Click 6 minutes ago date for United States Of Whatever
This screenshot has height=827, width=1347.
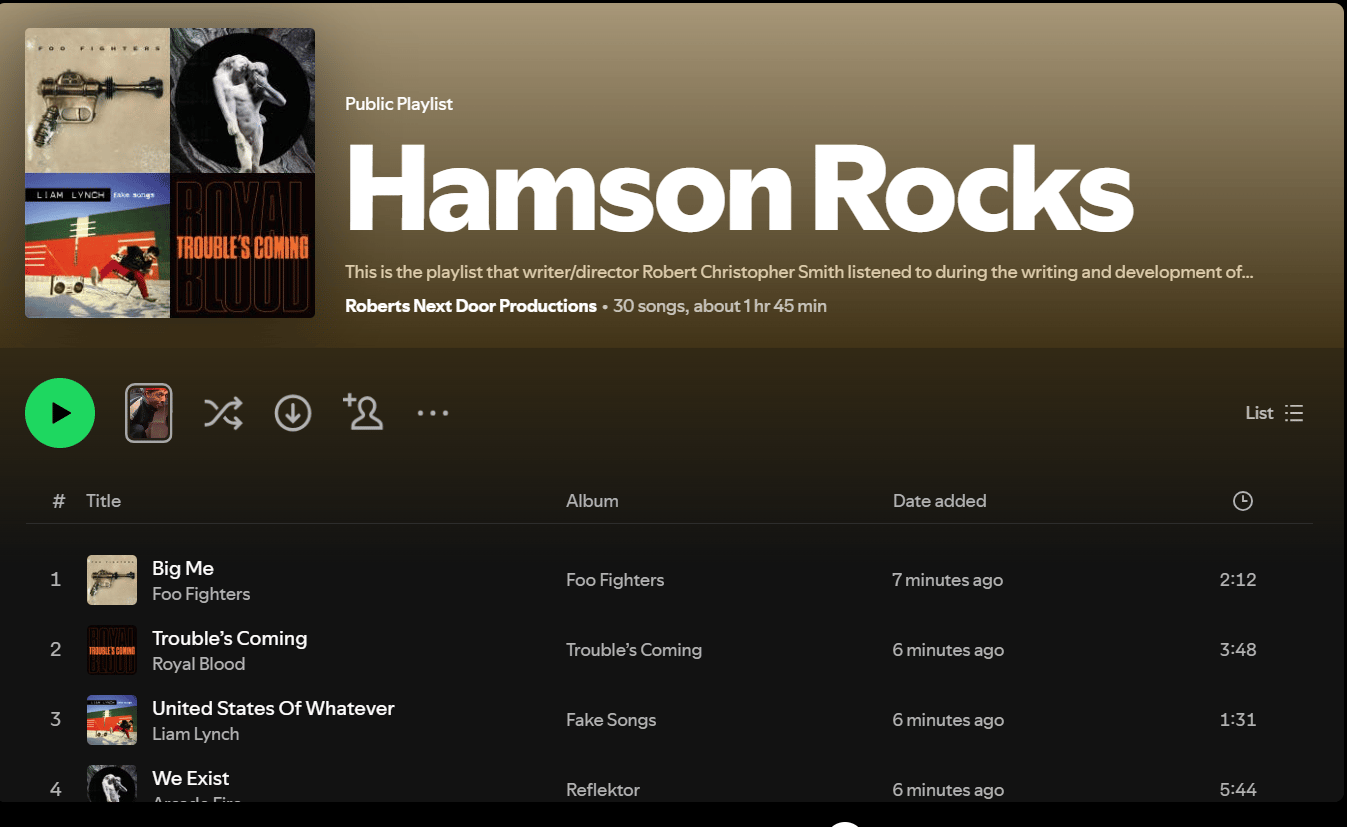click(x=948, y=720)
